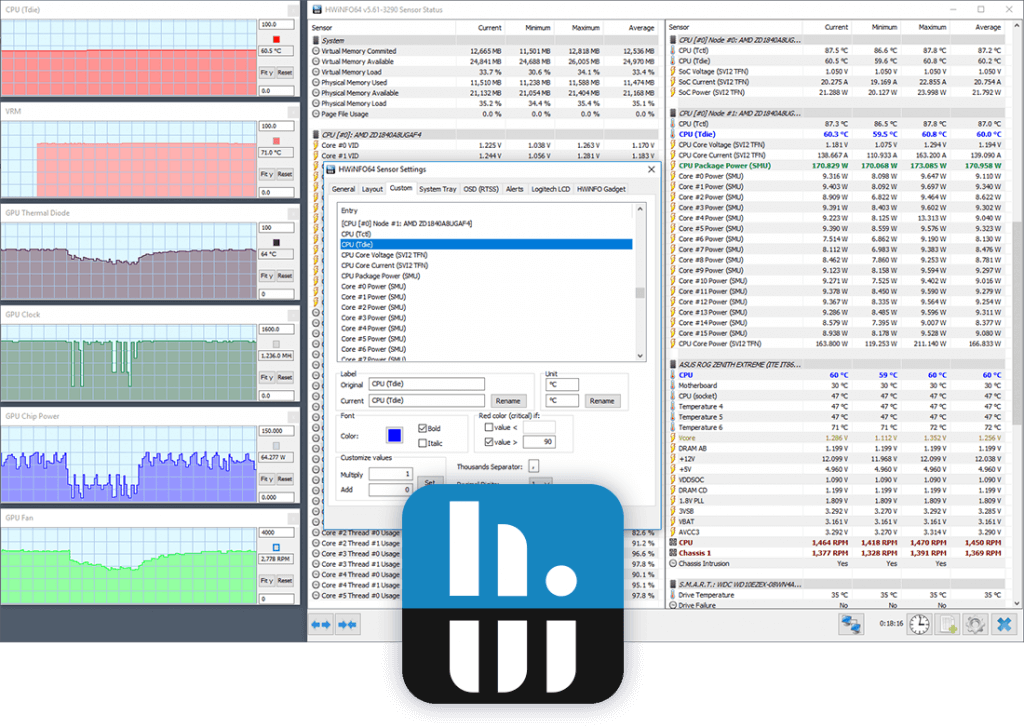The image size is (1024, 728).
Task: Click Reset in GPU Thermal Diode graph
Action: coord(285,276)
